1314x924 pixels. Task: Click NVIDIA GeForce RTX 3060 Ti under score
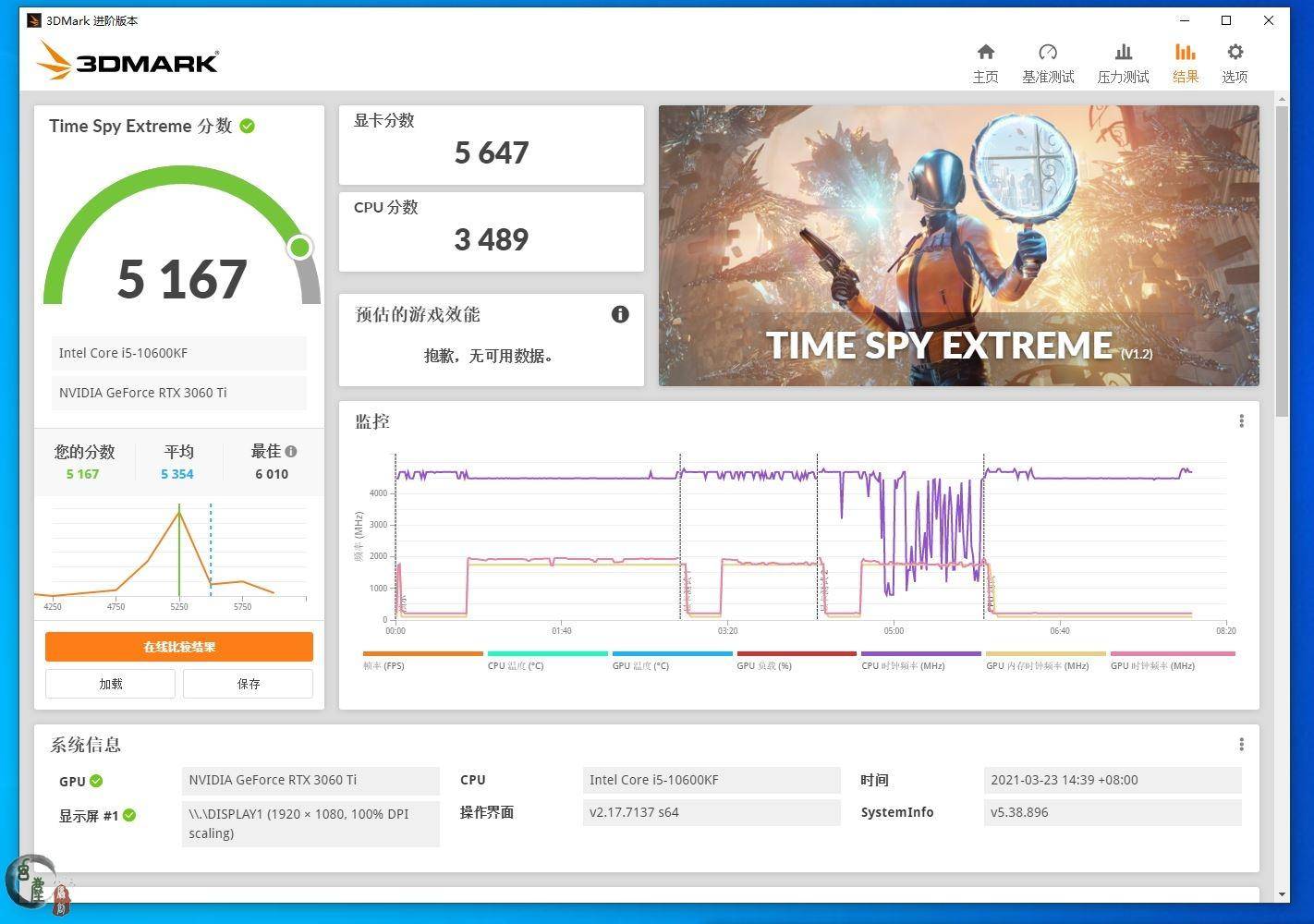click(x=178, y=393)
